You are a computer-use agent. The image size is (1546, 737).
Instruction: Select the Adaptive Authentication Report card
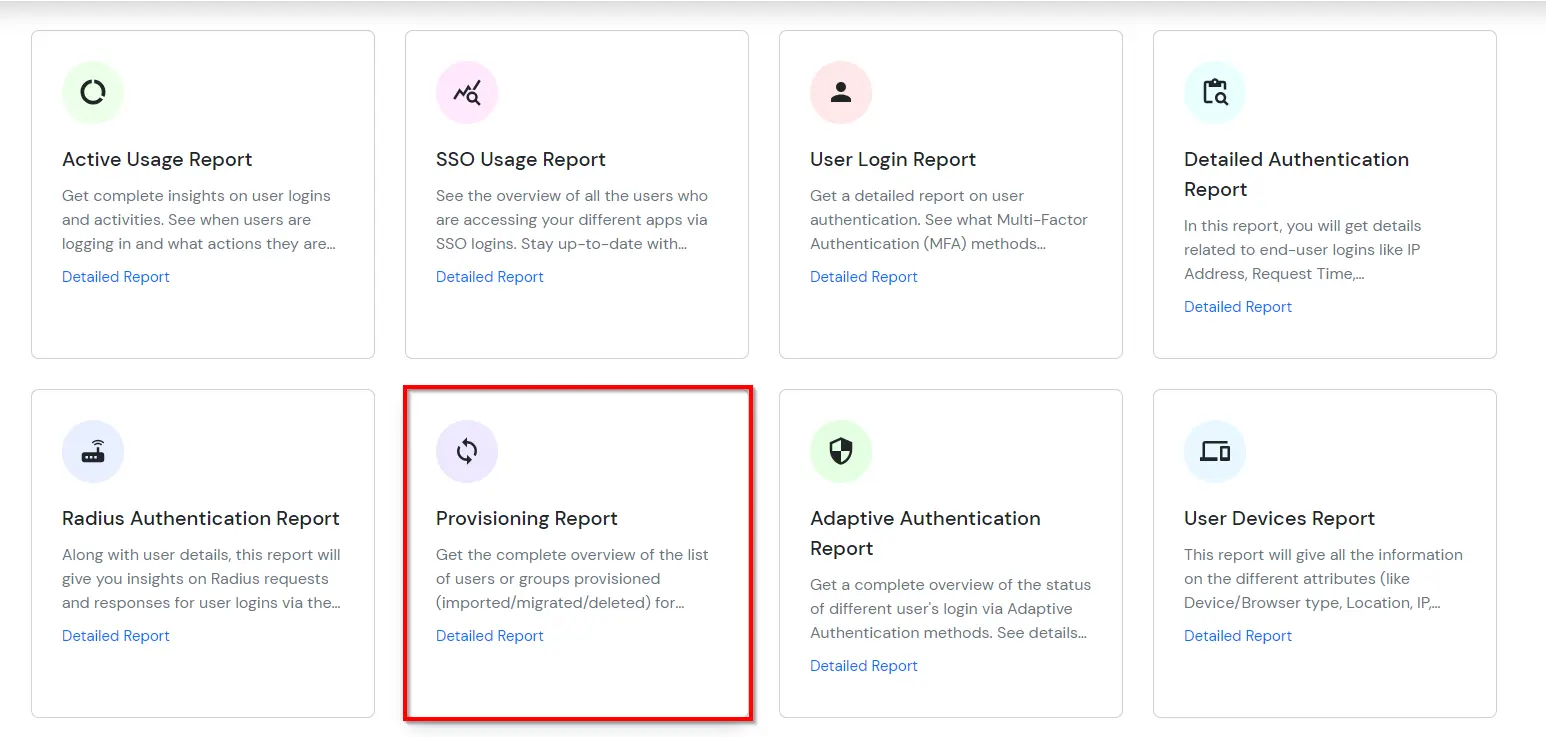950,553
